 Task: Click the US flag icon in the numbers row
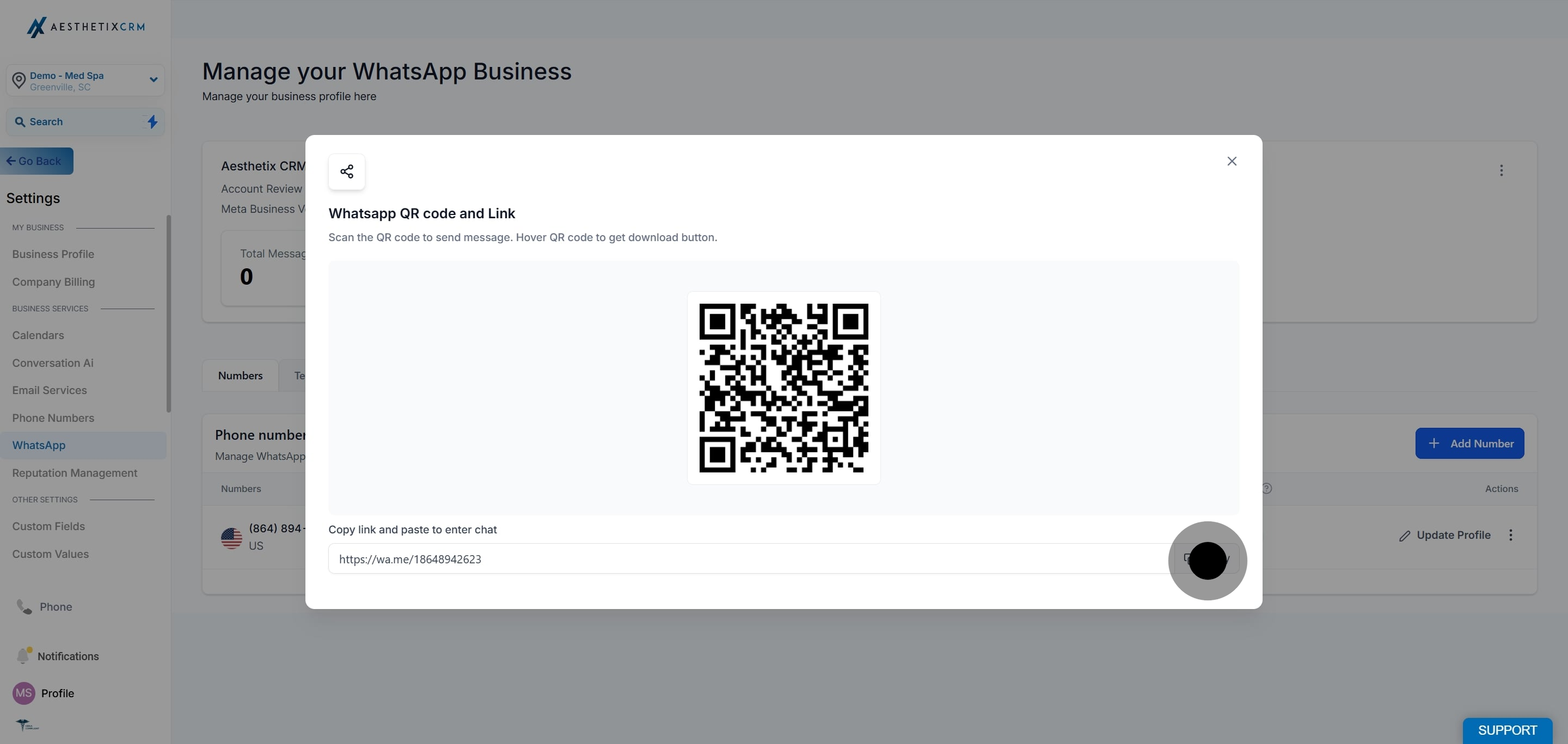(x=231, y=538)
